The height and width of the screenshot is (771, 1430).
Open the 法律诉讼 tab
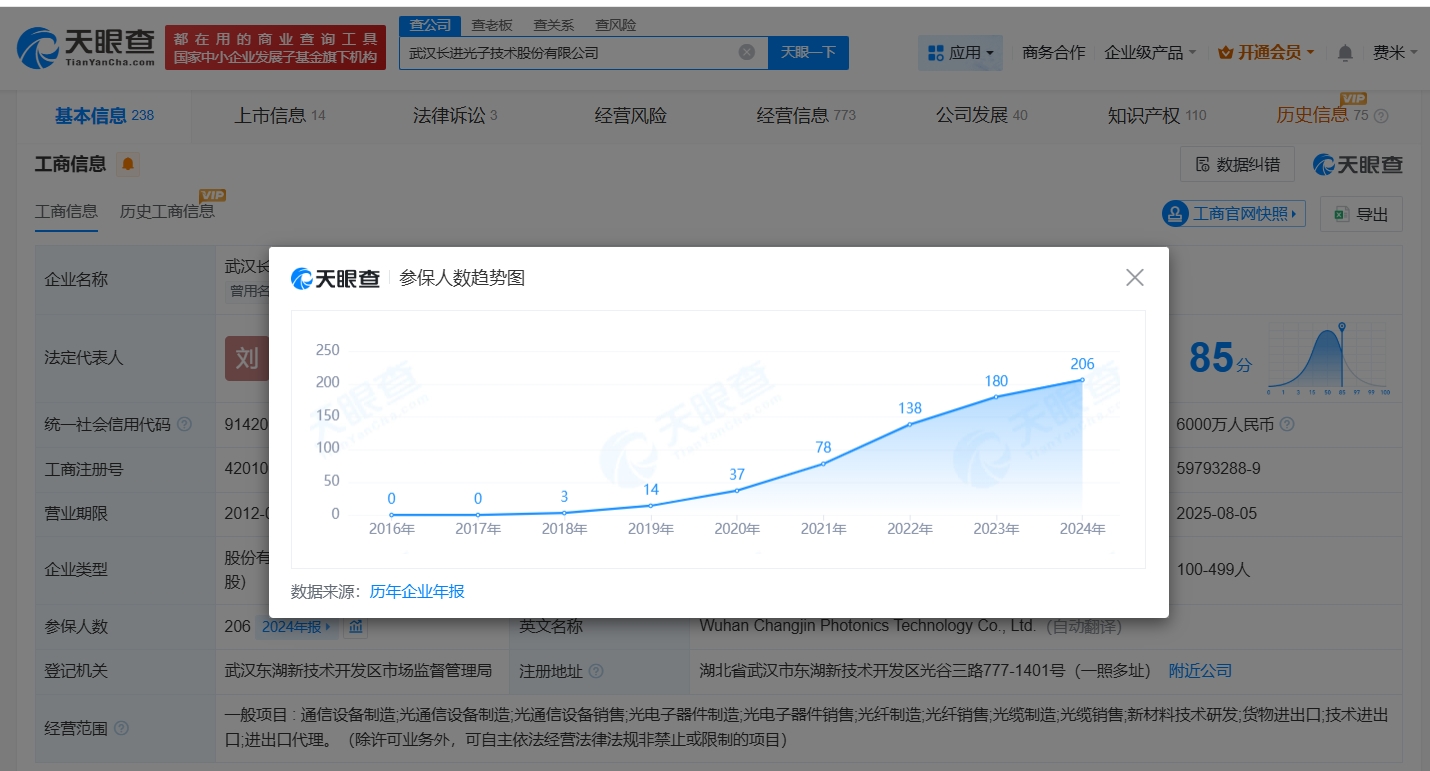tap(455, 115)
